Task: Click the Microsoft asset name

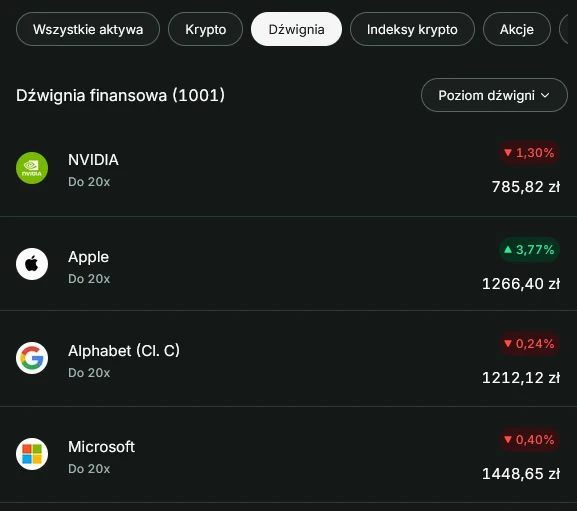Action: (x=102, y=447)
